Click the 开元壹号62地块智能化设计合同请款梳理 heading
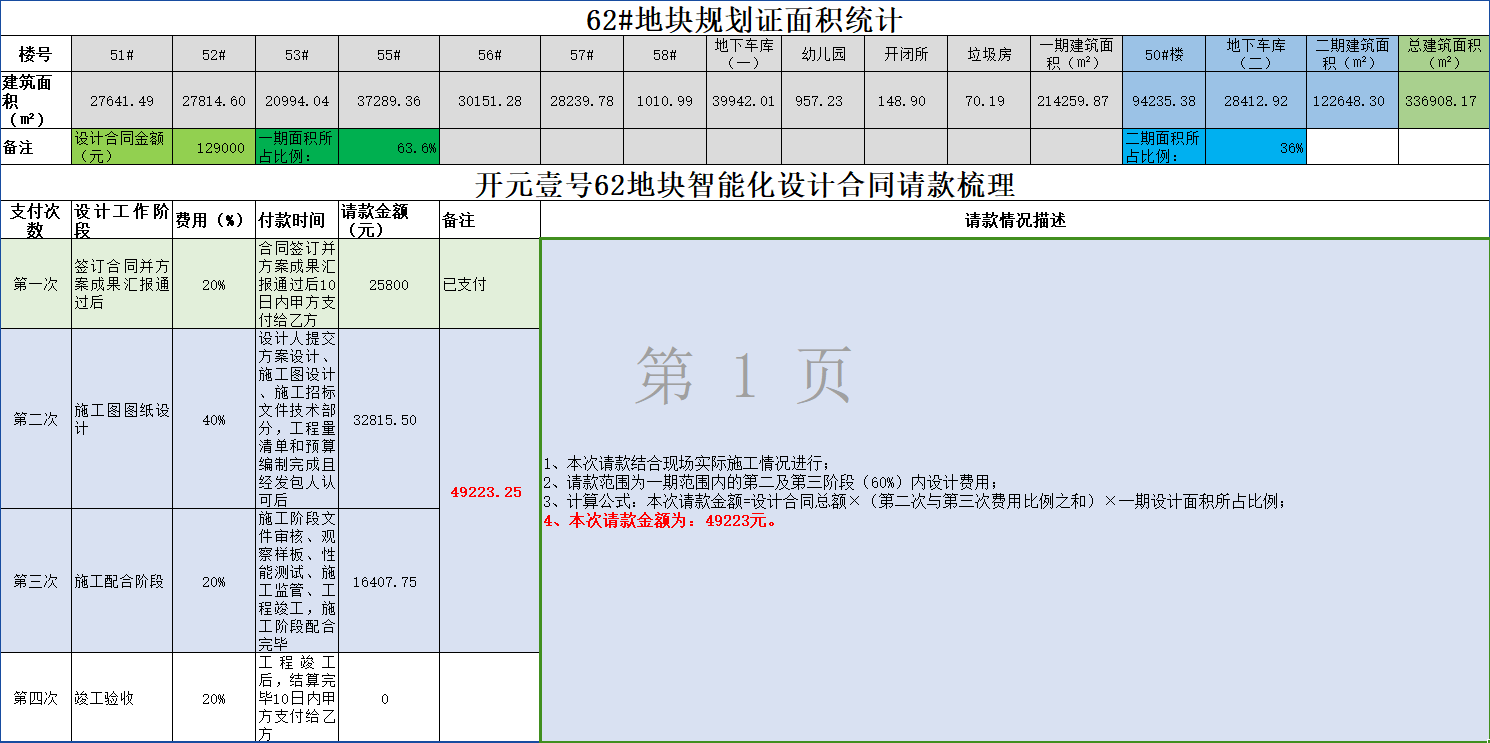 click(x=744, y=185)
